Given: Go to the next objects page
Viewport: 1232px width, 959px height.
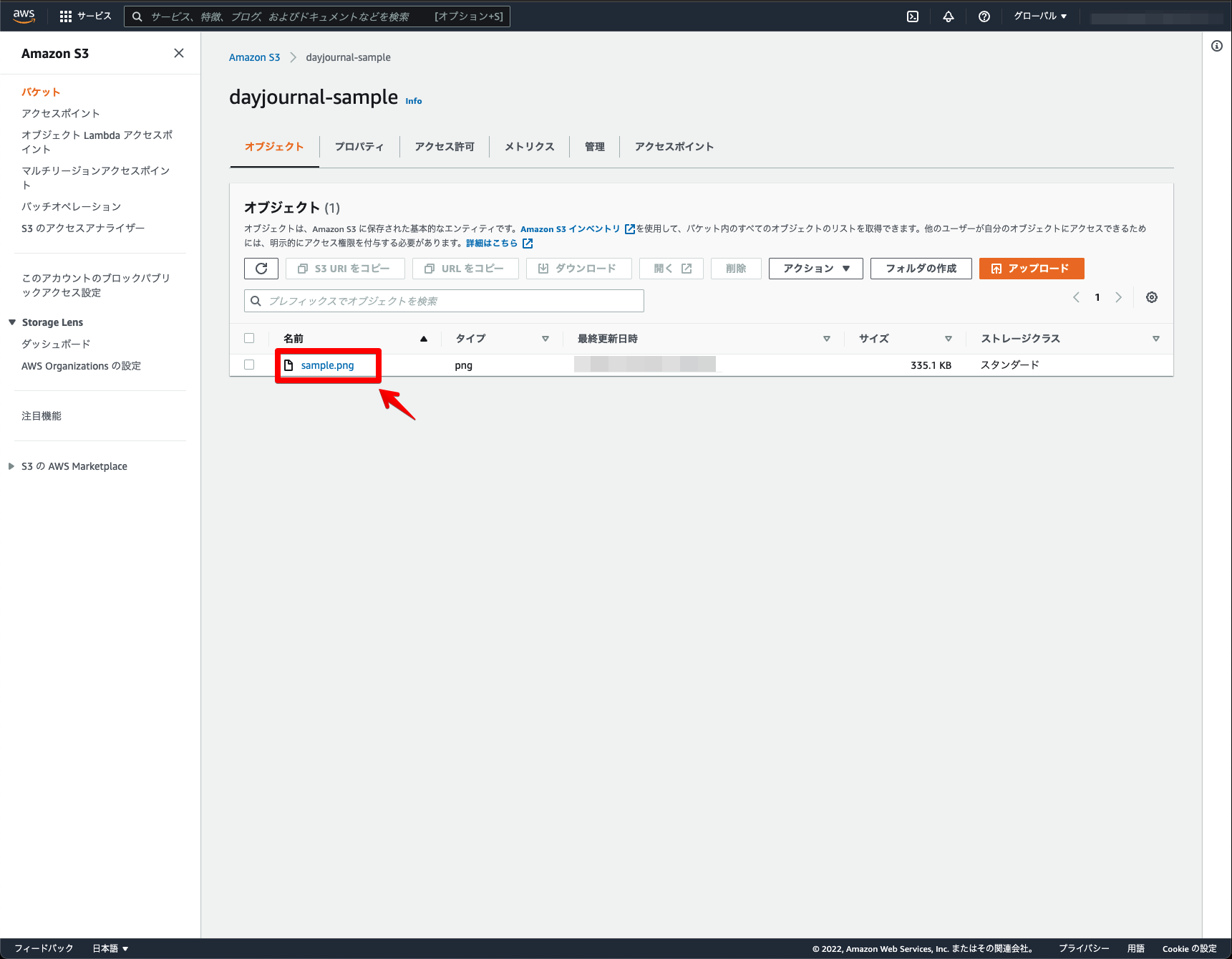Looking at the screenshot, I should 1118,297.
